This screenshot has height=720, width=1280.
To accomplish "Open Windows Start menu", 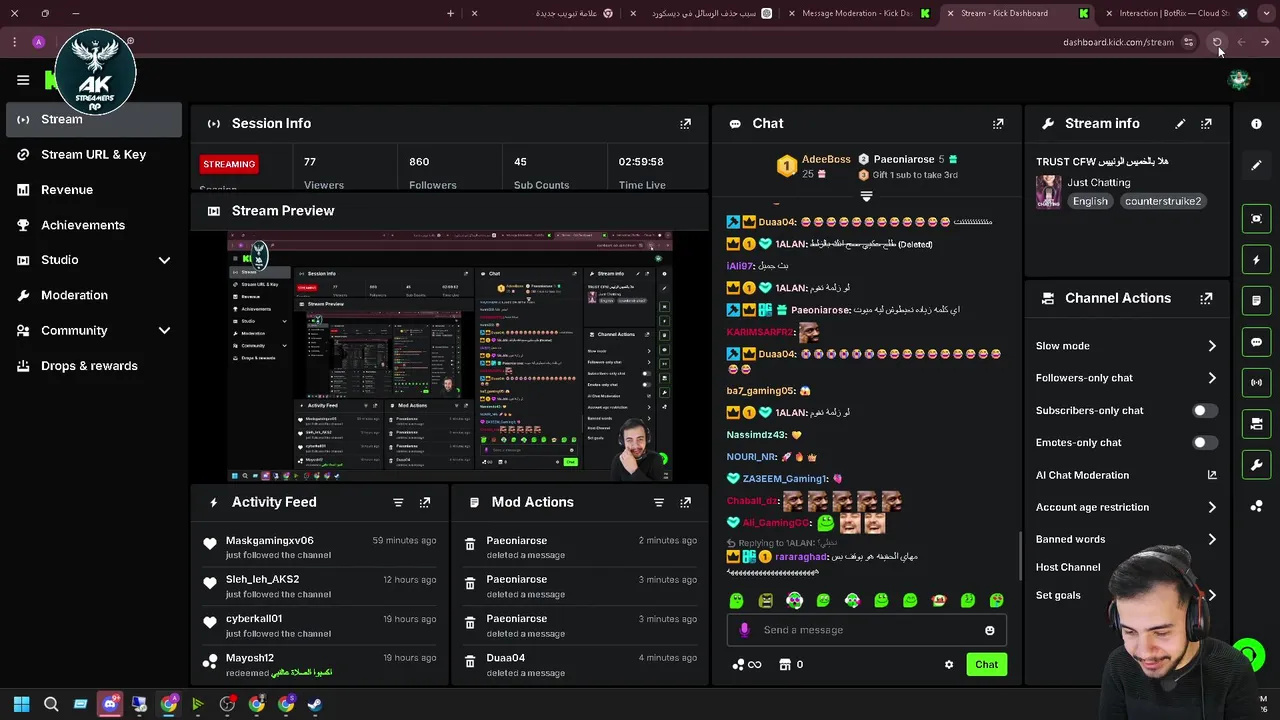I will [22, 704].
